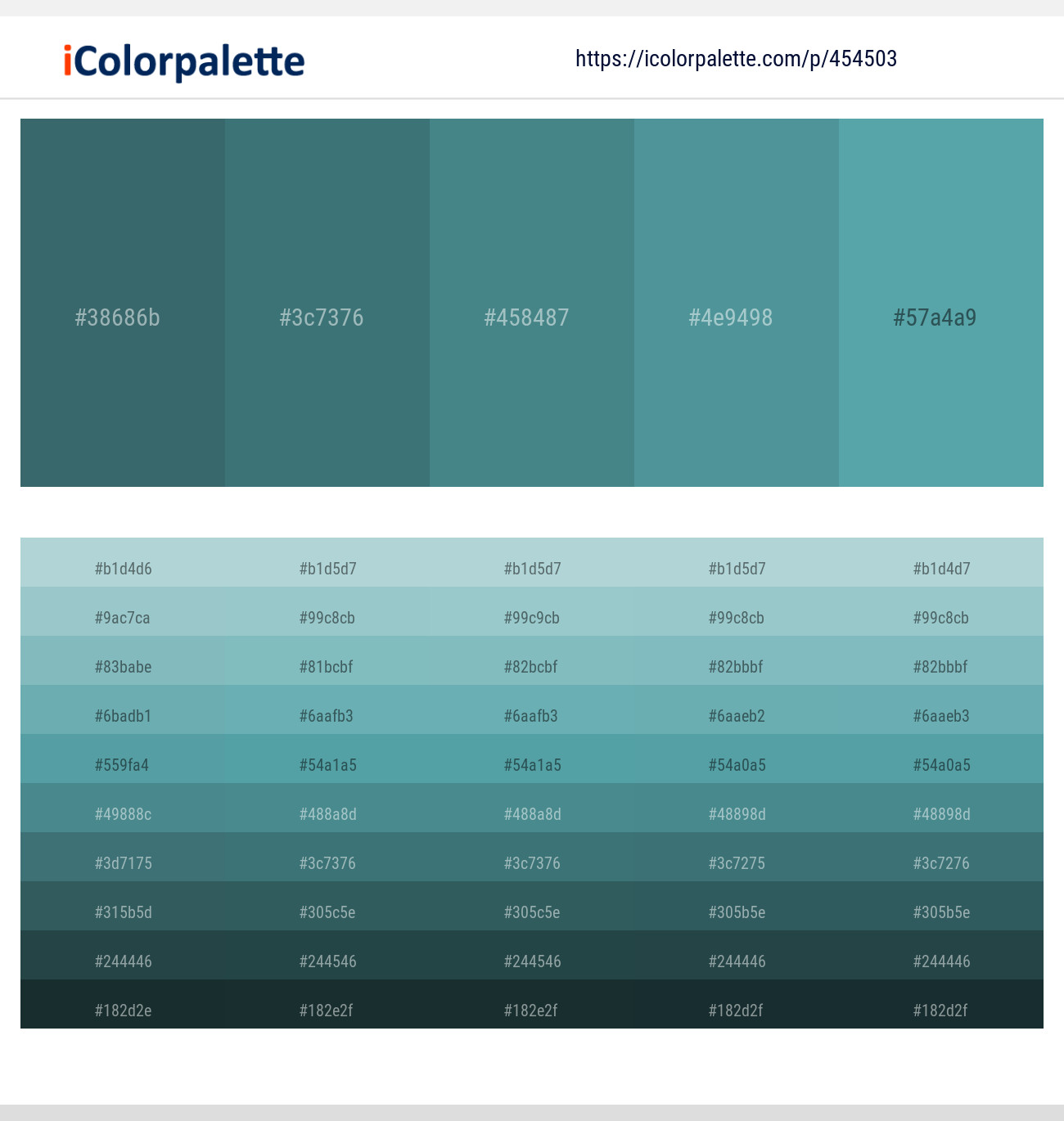This screenshot has width=1064, height=1121.
Task: Pick the #182d2e darkest shade cell
Action: click(x=123, y=1004)
